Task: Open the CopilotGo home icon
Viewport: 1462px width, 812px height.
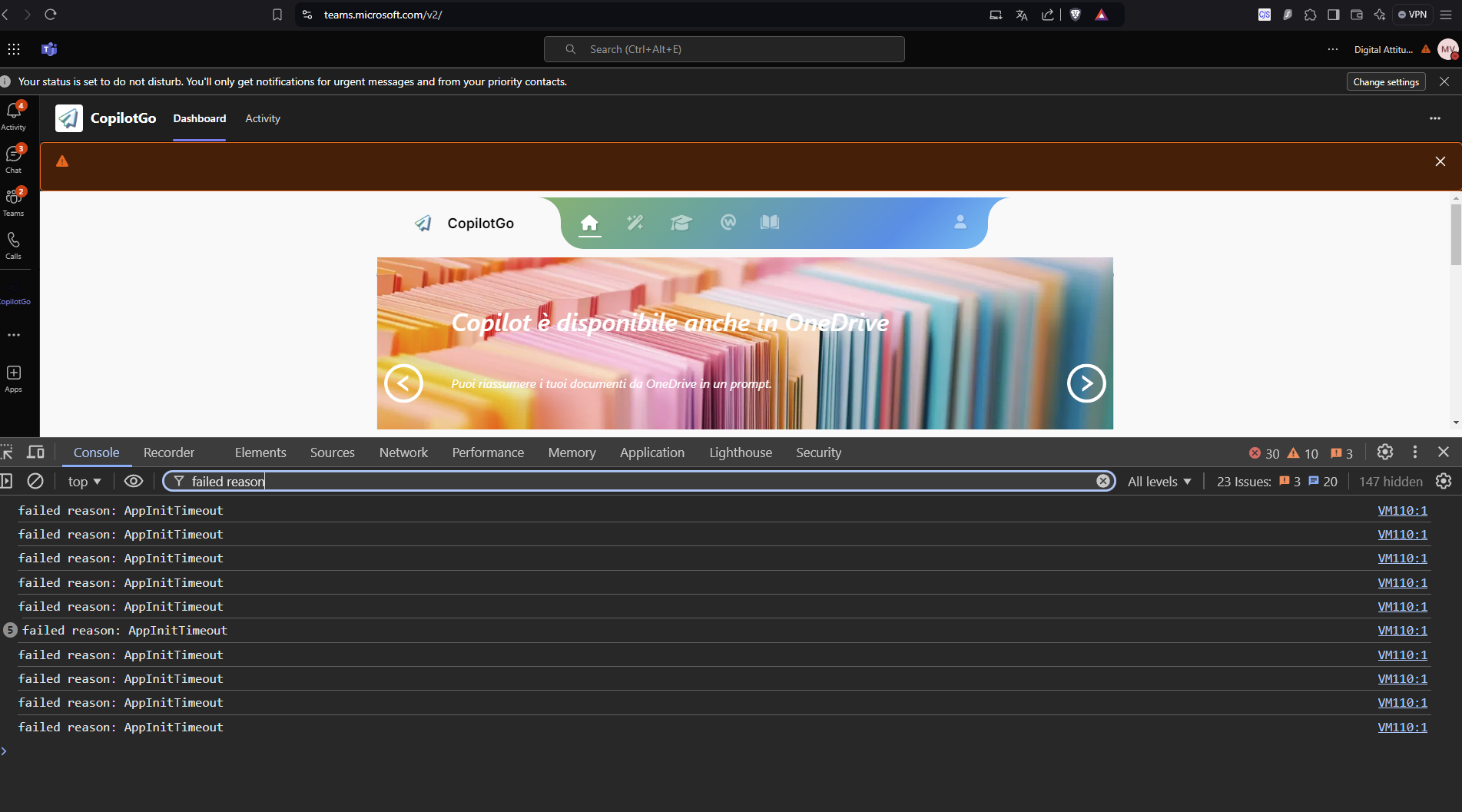Action: [589, 223]
